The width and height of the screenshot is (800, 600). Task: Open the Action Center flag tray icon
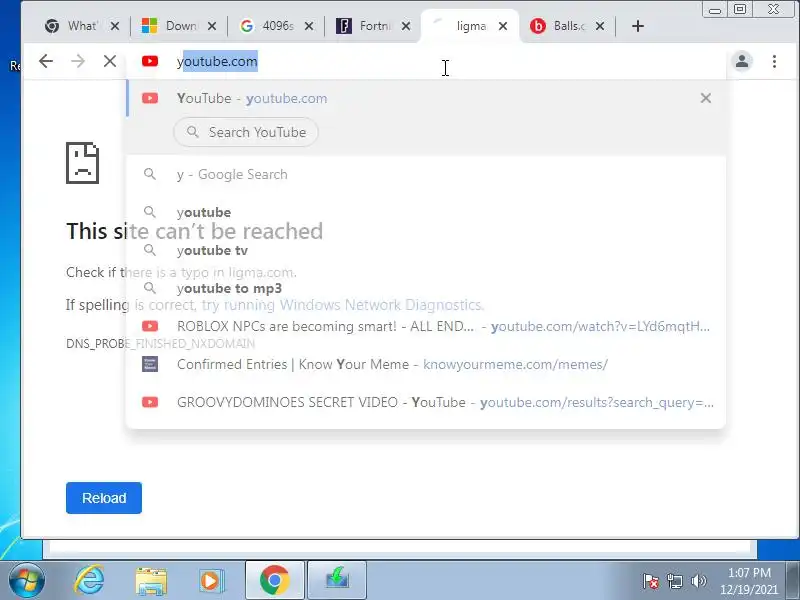pyautogui.click(x=651, y=581)
